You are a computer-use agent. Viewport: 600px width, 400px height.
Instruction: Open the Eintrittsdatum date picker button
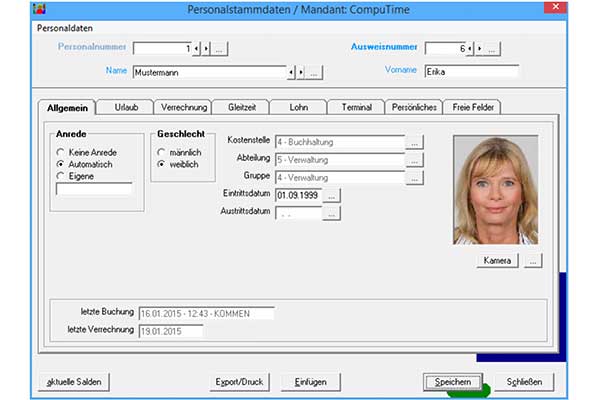333,195
